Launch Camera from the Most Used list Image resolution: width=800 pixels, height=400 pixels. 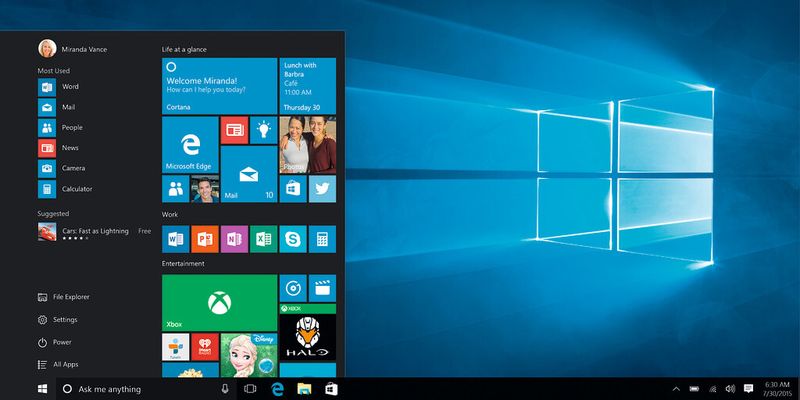(62, 168)
